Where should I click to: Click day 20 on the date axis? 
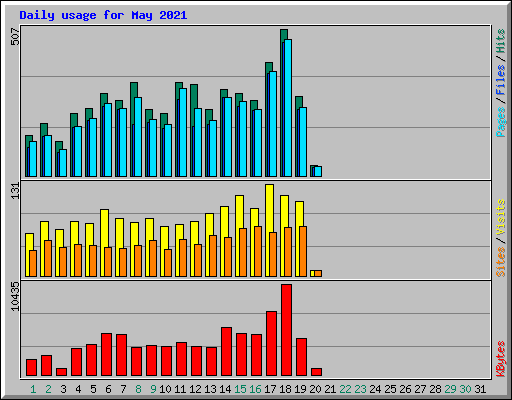(315, 389)
